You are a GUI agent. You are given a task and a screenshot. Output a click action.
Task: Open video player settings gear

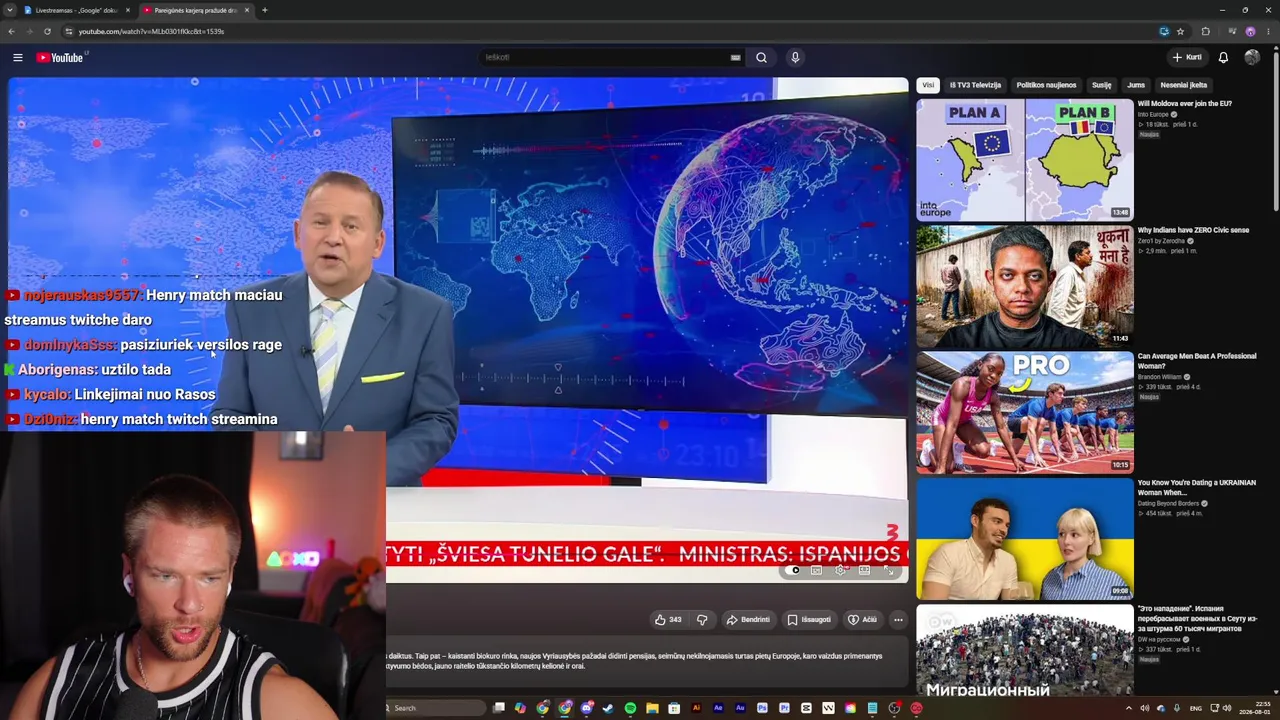tap(841, 570)
